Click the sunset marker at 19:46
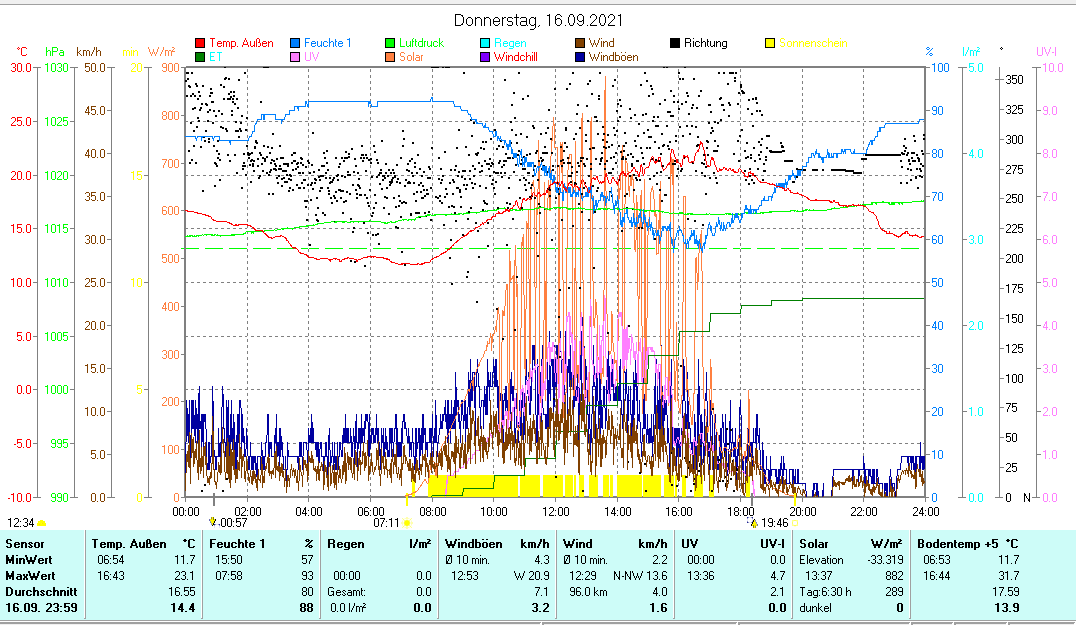This screenshot has height=625, width=1076. pos(753,522)
